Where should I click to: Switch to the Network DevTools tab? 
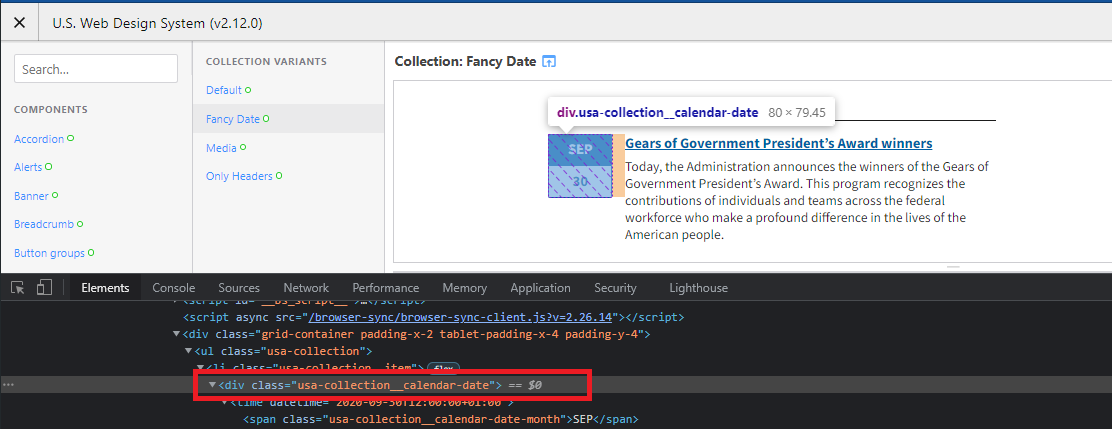tap(306, 288)
